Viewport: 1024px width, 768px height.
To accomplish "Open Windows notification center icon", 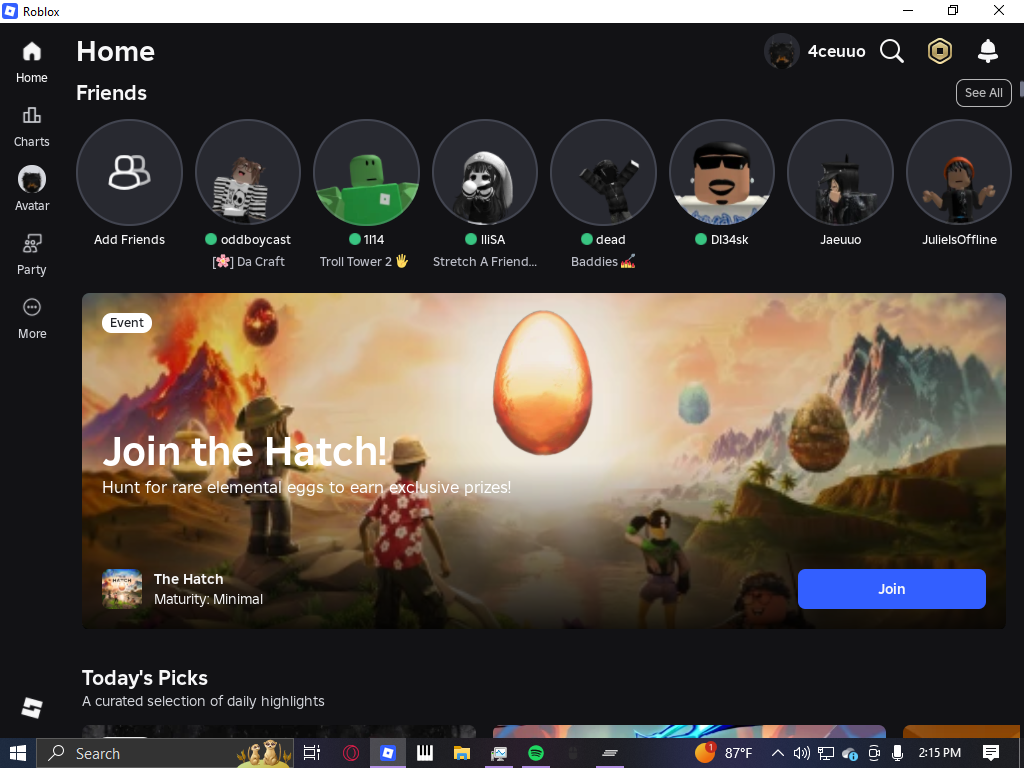I will 991,753.
